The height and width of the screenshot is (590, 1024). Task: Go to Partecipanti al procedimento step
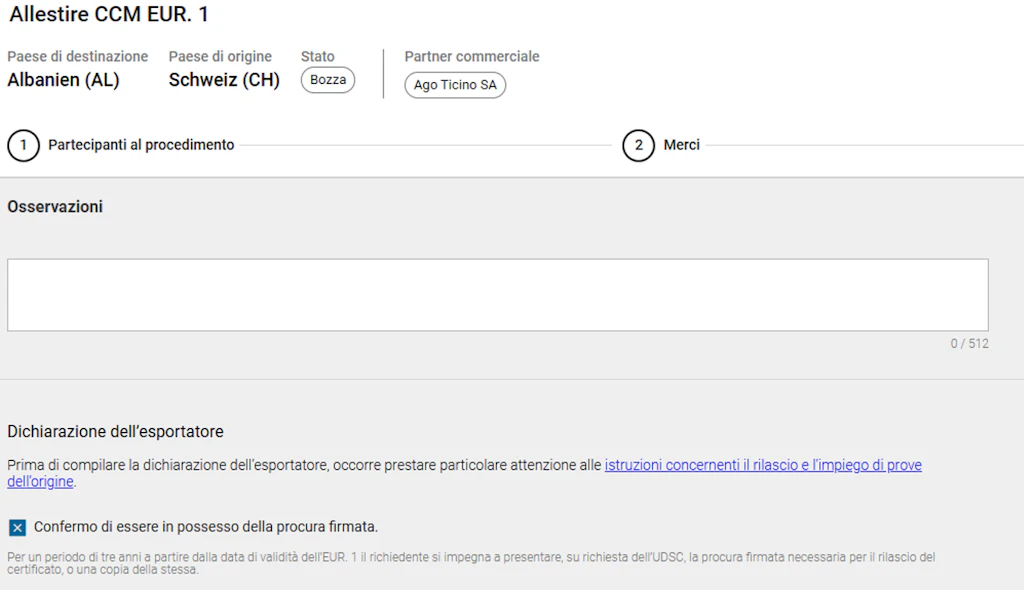pos(141,145)
